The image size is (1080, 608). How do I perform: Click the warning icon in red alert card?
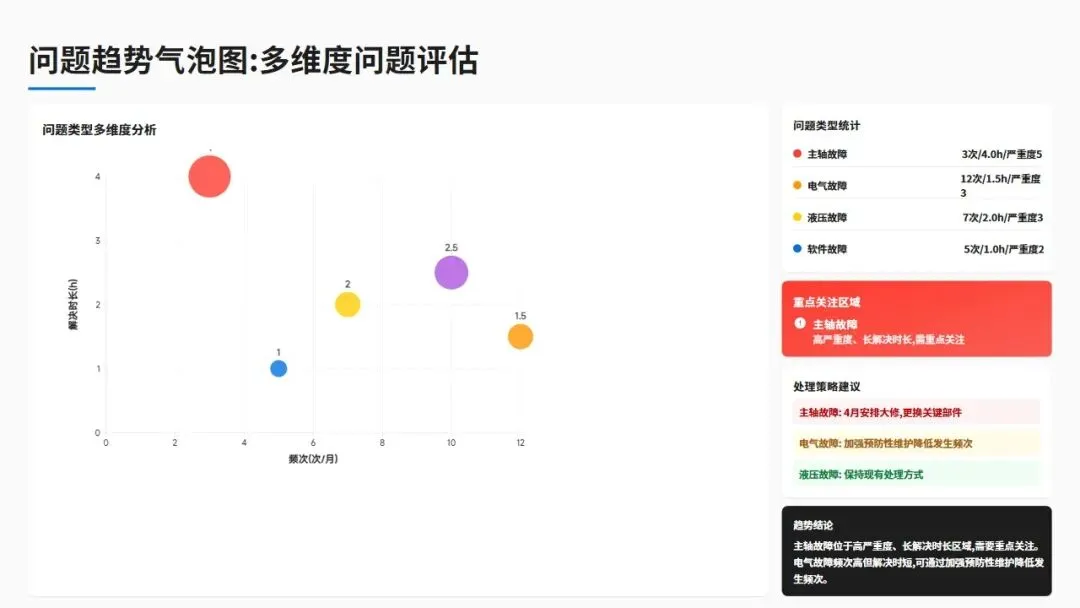tap(800, 323)
